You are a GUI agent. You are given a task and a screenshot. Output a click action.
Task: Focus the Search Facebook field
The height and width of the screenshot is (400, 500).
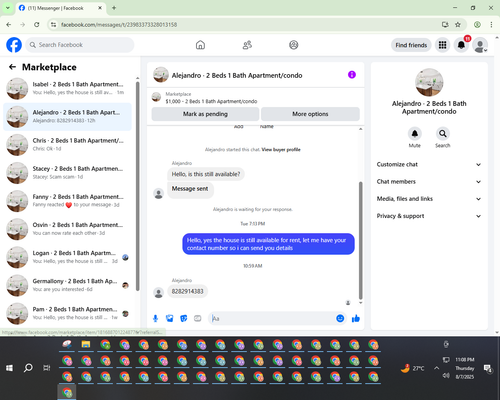[x=80, y=45]
